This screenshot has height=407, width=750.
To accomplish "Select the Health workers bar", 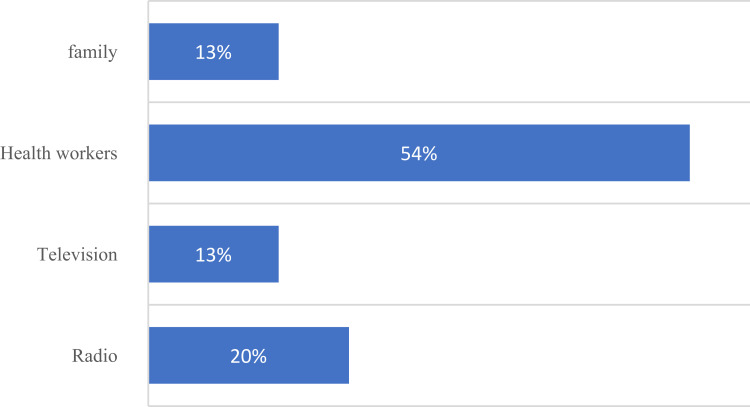I will point(300,153).
